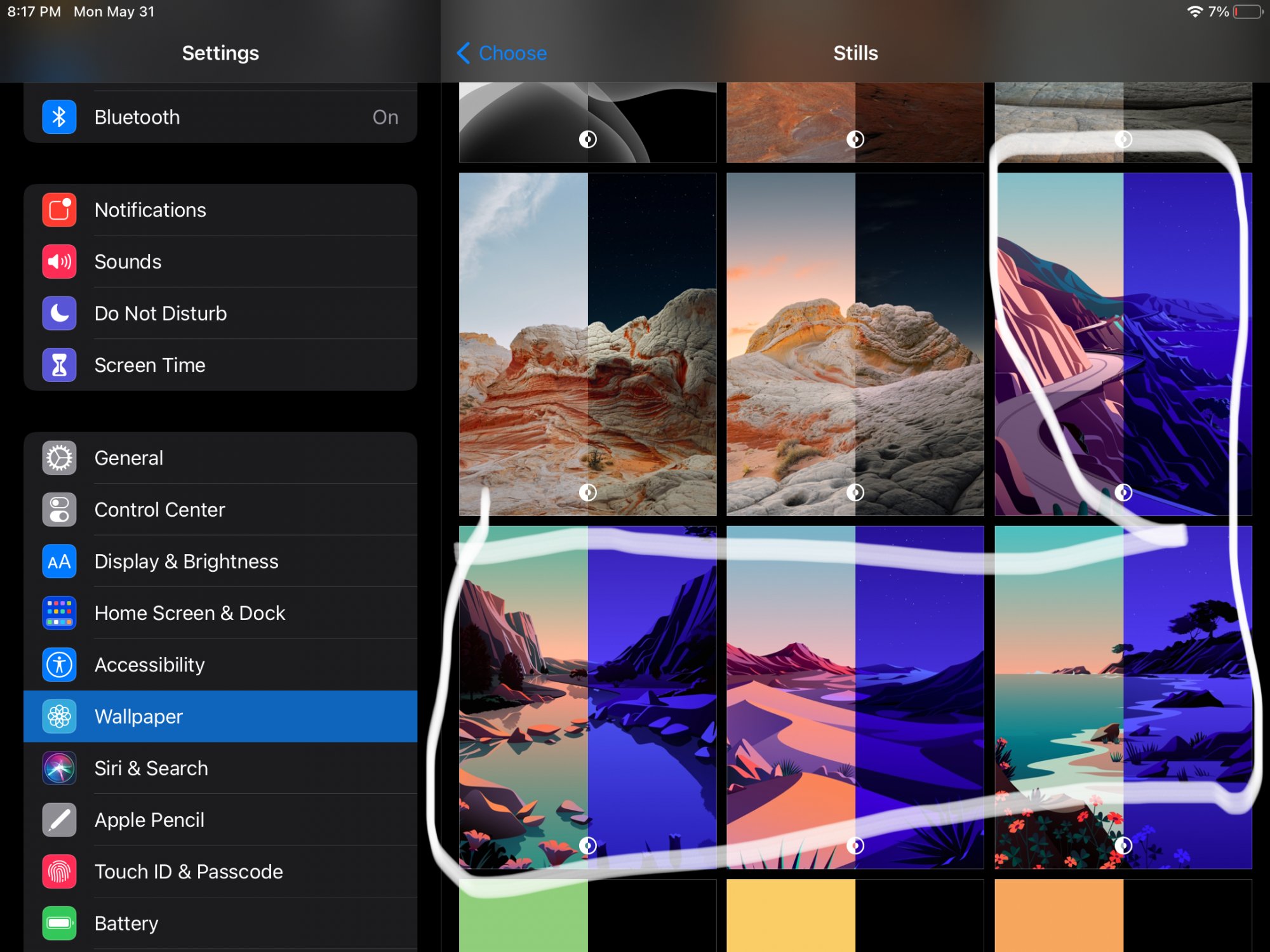Open Display & Brightness settings
The image size is (1270, 952).
186,562
